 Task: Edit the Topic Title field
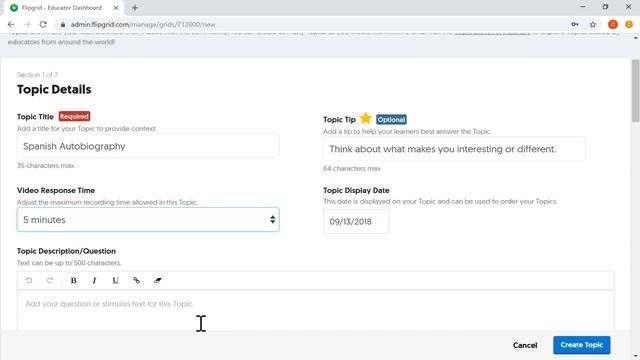[x=148, y=146]
